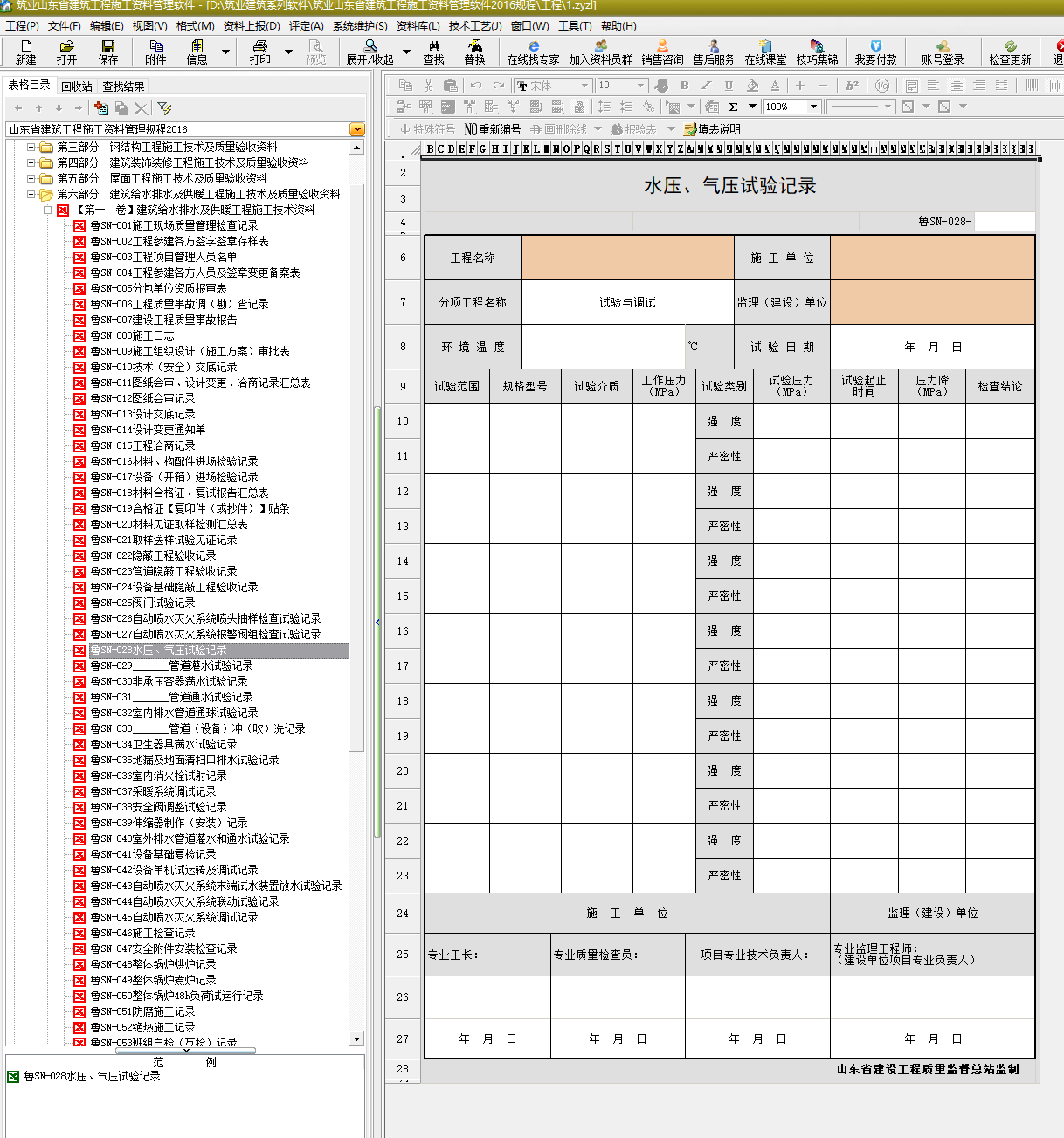
Task: Click the 环境温度 input cell
Action: (x=603, y=347)
